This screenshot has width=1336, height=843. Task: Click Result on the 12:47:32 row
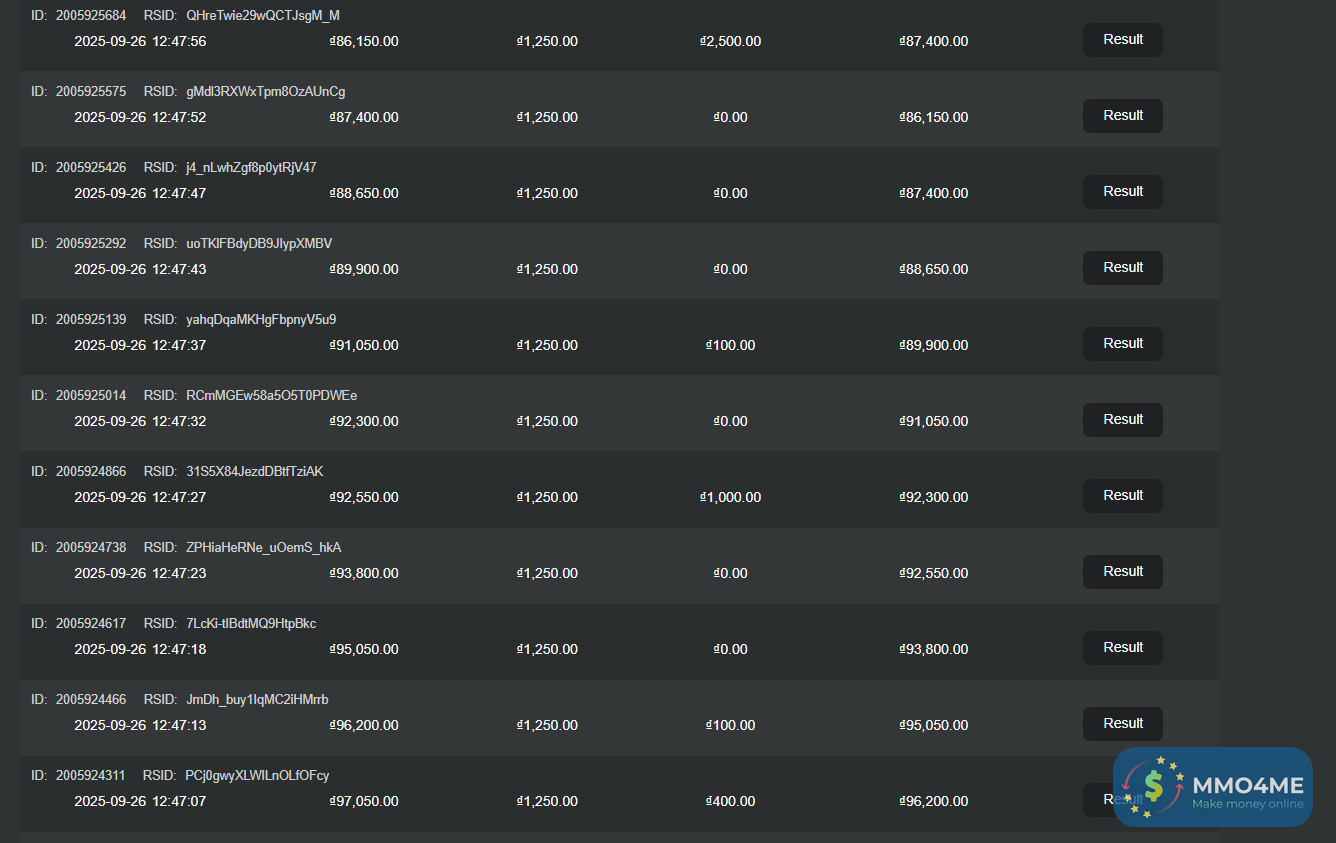[1122, 420]
